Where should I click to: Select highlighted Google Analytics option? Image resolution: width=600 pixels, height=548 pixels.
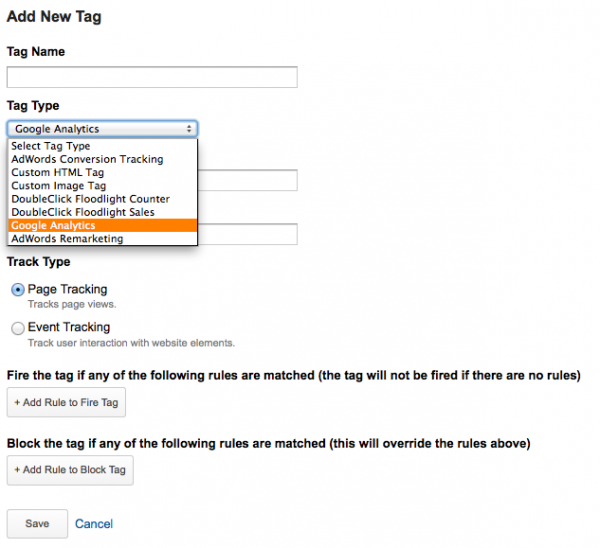[103, 225]
